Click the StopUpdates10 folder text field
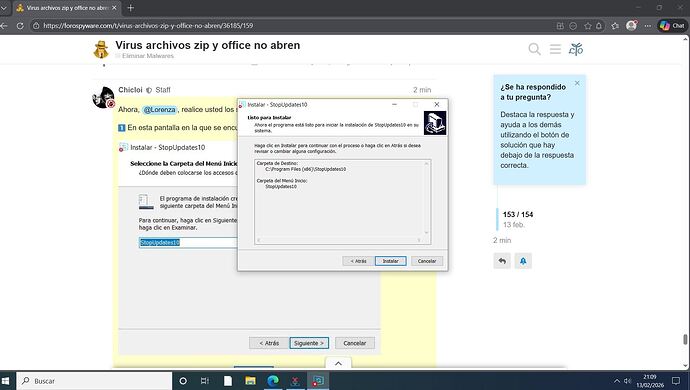Viewport: 690px width, 390px height. (188, 243)
